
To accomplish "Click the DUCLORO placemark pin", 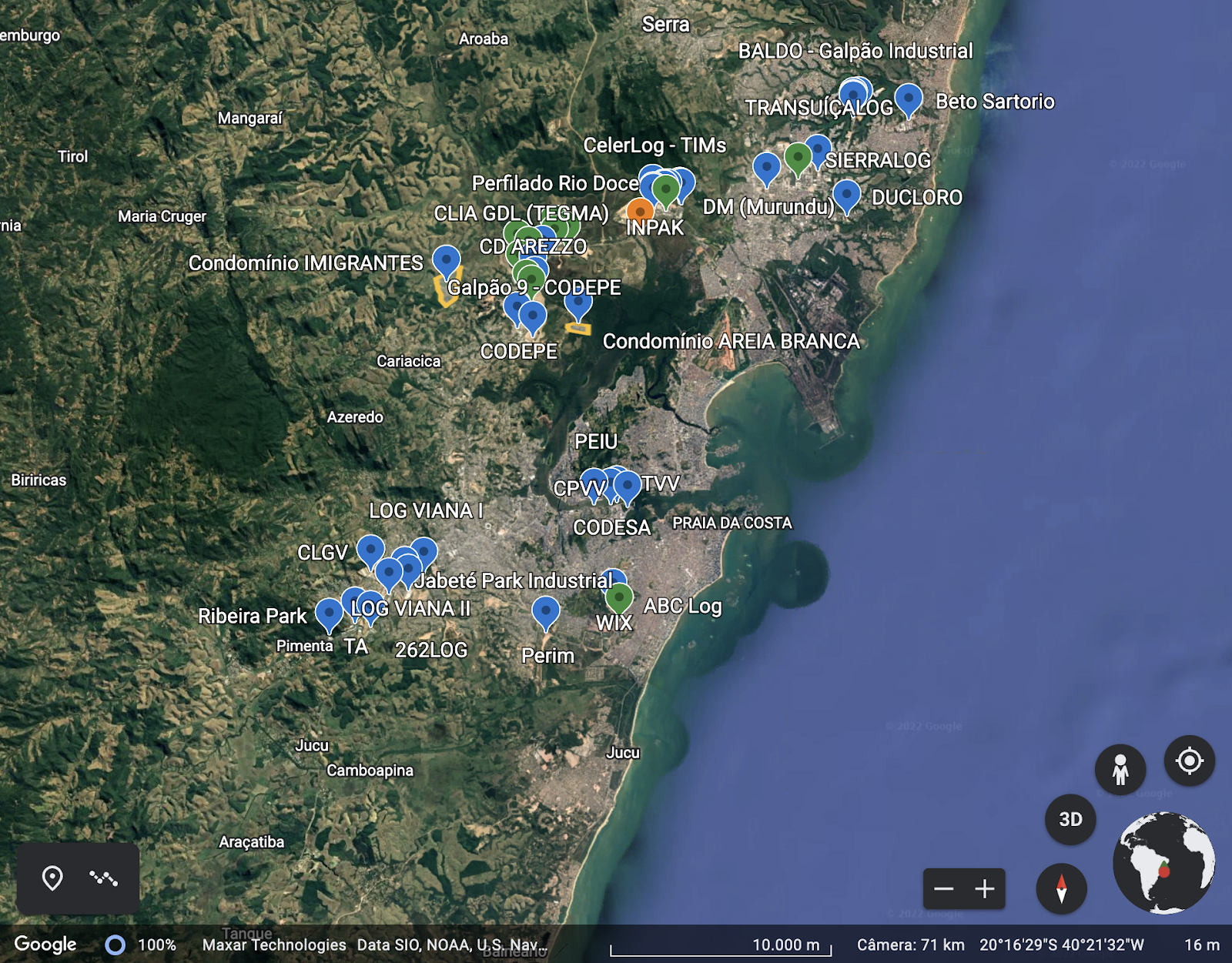I will [x=846, y=194].
